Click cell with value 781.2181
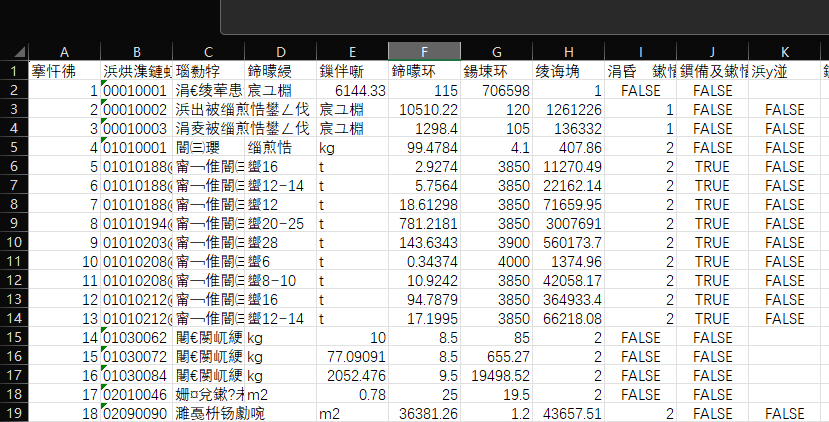This screenshot has height=422, width=829. coord(424,224)
